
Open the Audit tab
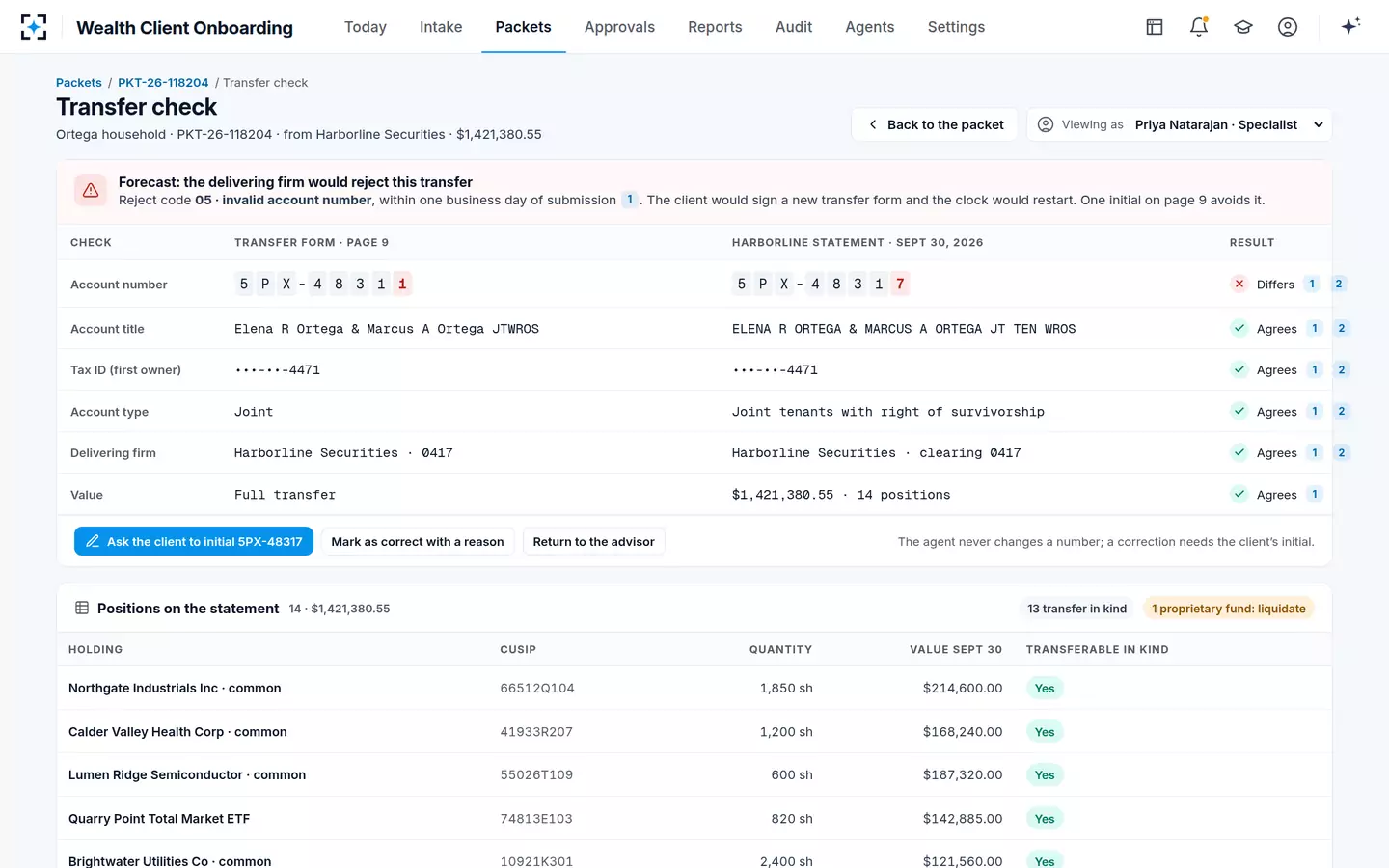[794, 27]
